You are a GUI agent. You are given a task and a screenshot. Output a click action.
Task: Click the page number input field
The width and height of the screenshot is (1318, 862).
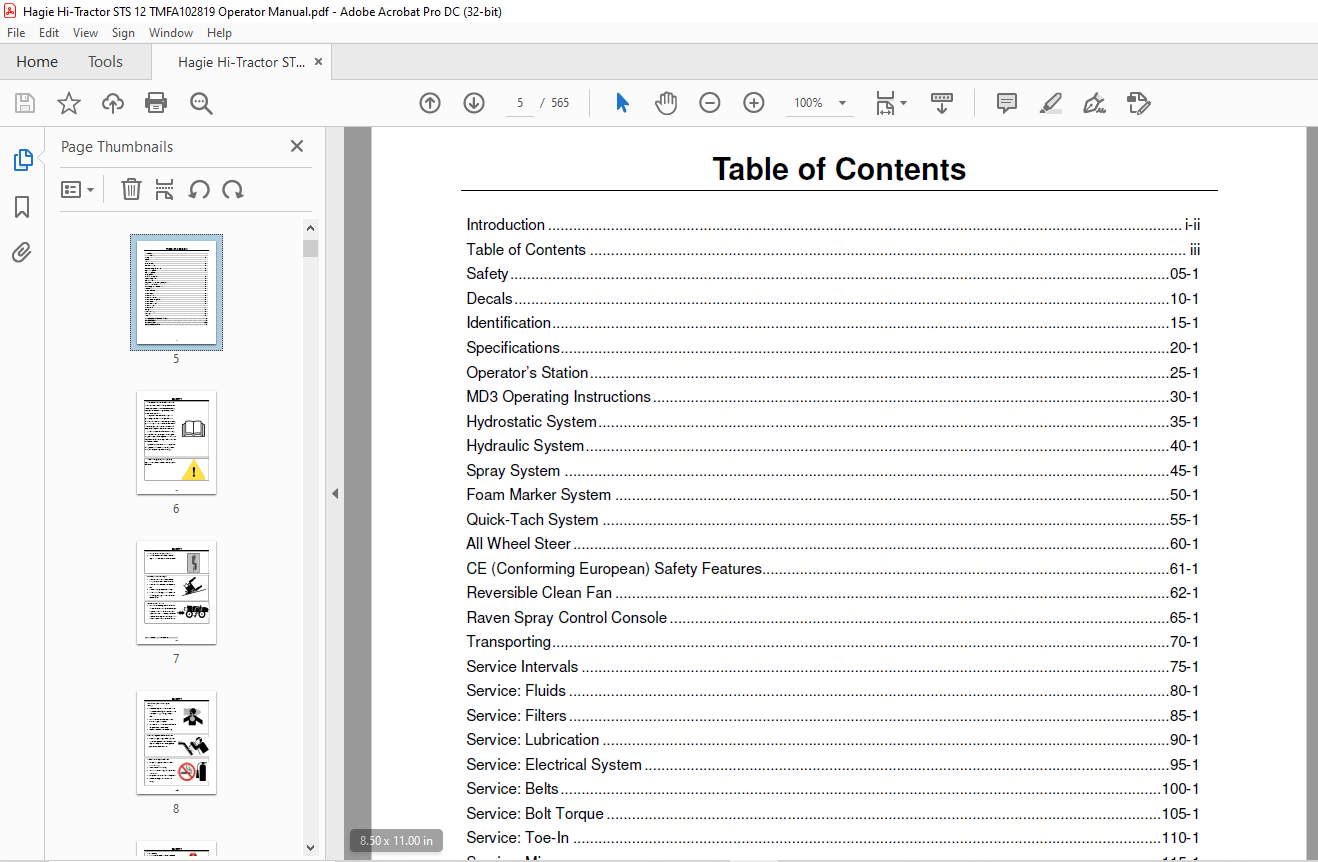520,103
